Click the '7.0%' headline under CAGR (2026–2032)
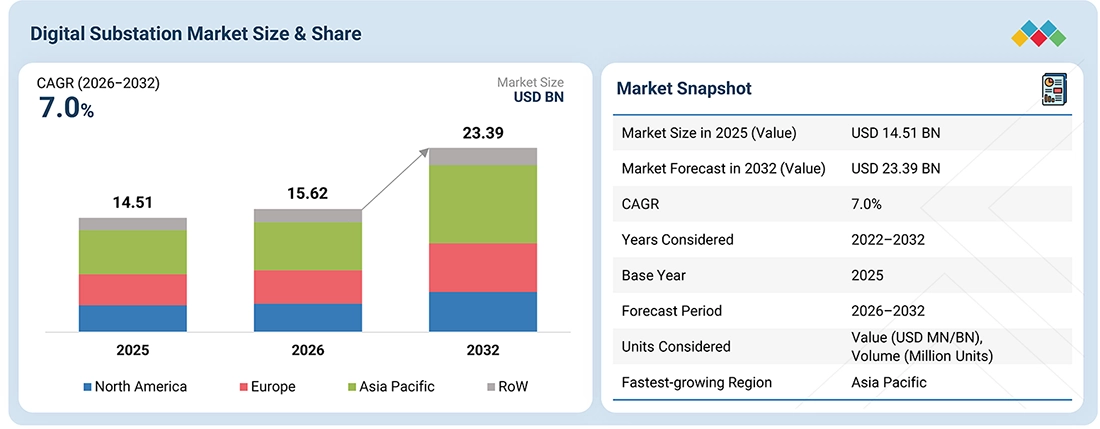The image size is (1100, 429). pos(65,109)
